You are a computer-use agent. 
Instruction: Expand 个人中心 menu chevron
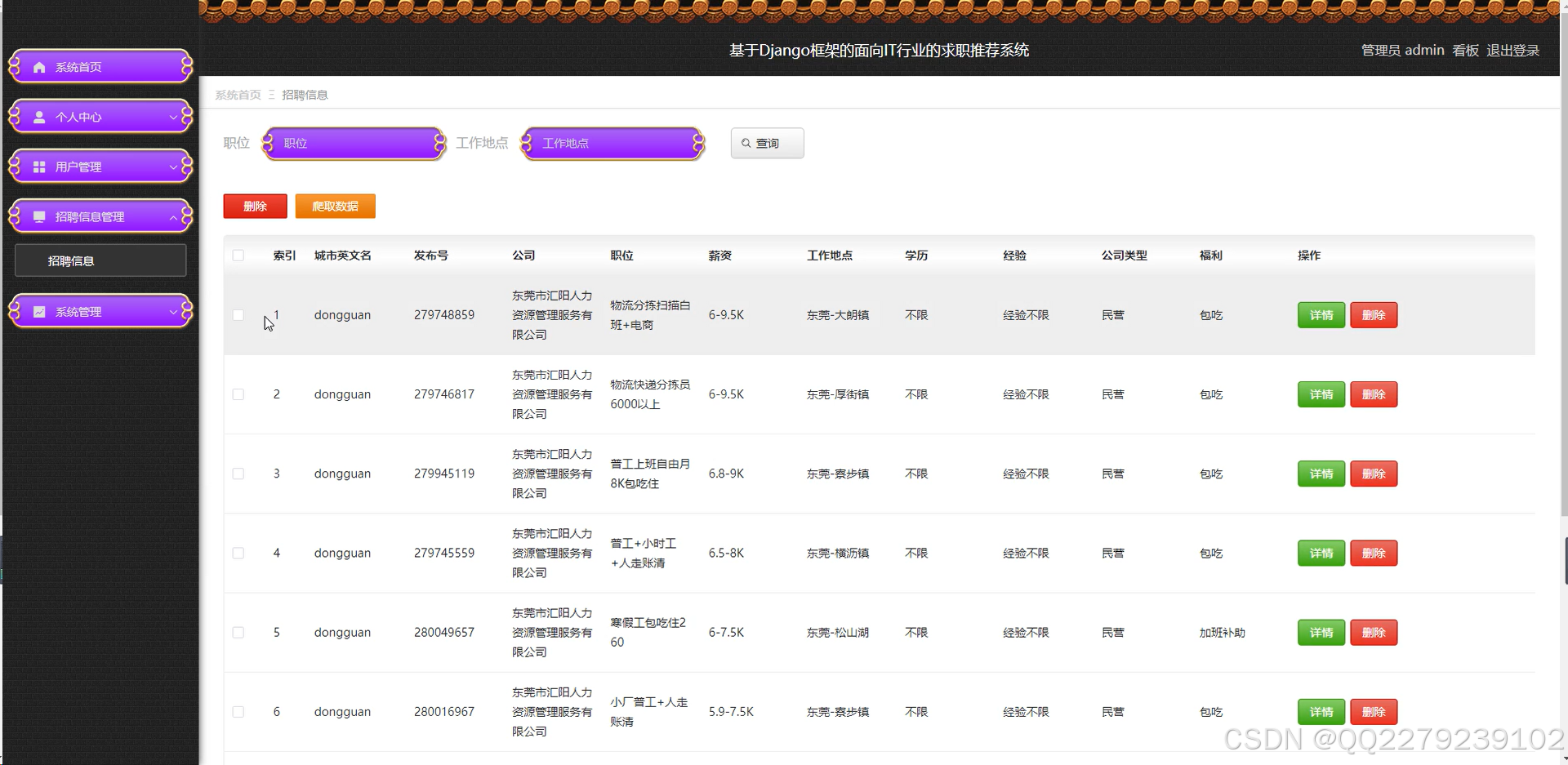pyautogui.click(x=173, y=118)
